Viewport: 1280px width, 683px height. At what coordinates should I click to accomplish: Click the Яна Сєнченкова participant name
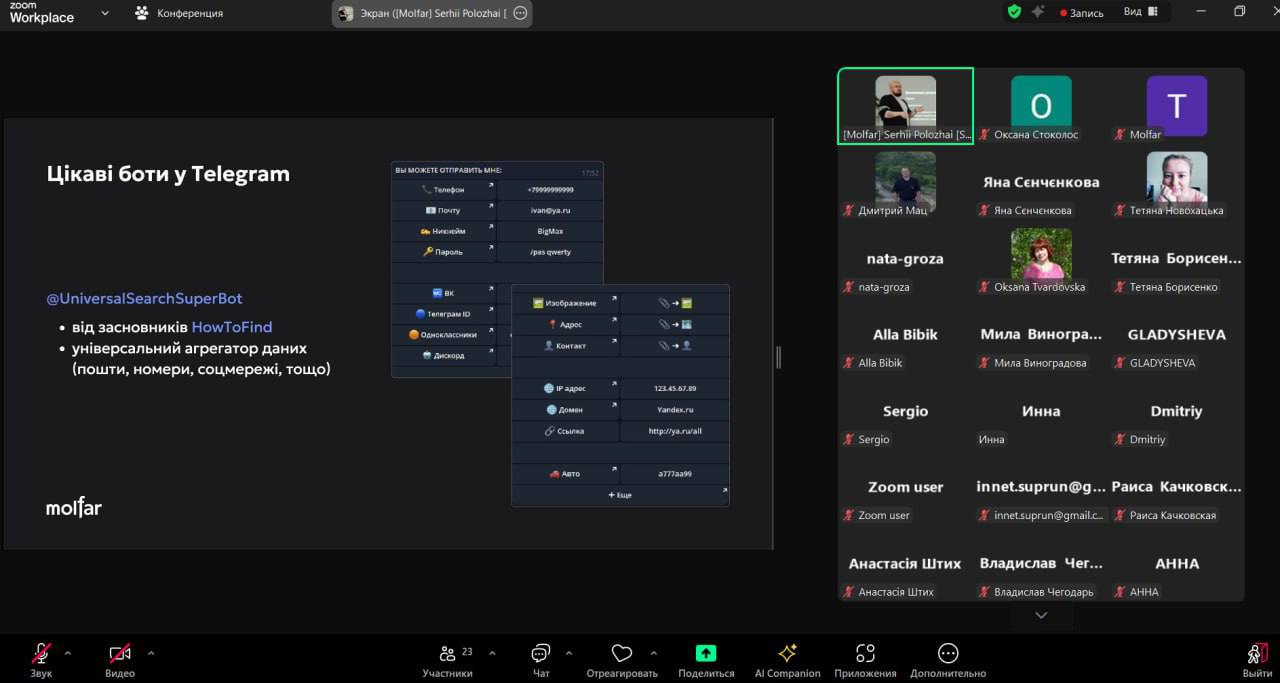tap(1041, 182)
